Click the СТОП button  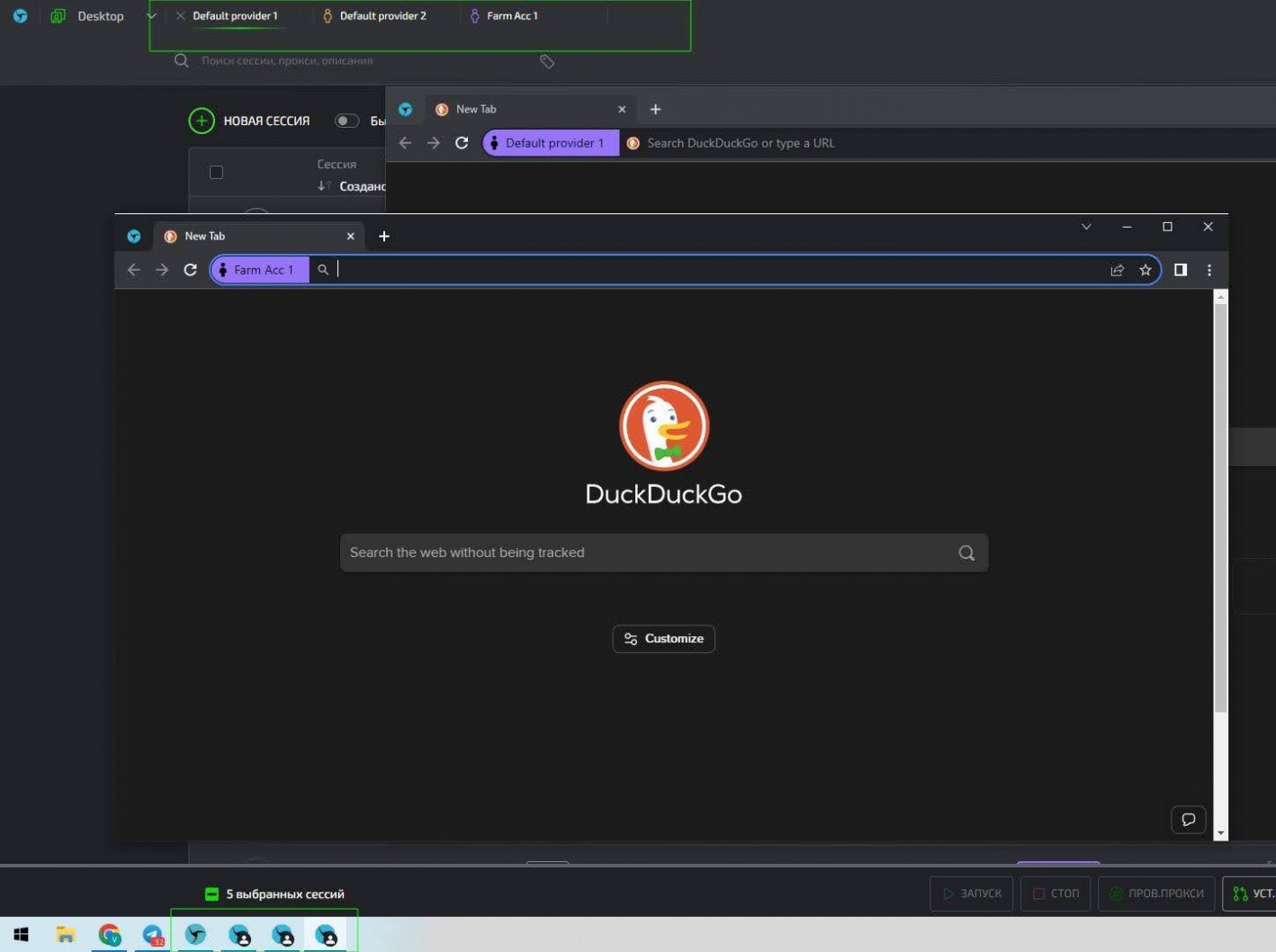coord(1056,894)
